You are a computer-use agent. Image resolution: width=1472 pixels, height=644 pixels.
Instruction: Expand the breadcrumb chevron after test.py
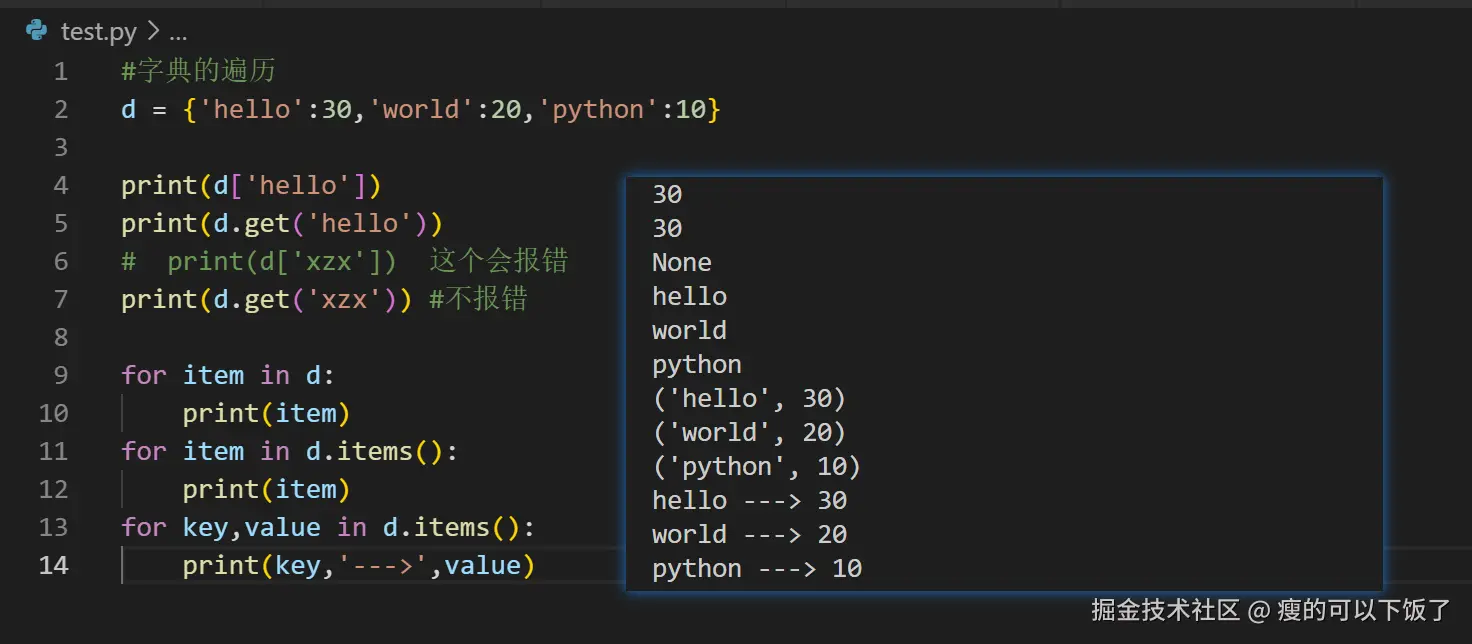click(x=153, y=32)
